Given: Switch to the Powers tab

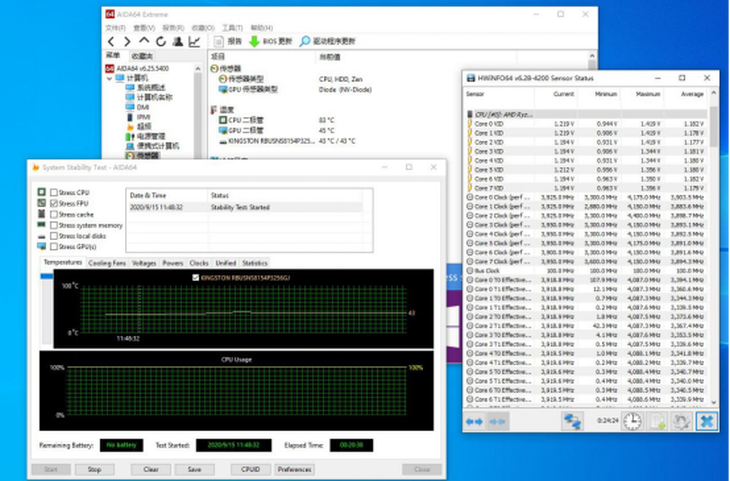Looking at the screenshot, I should coord(173,263).
